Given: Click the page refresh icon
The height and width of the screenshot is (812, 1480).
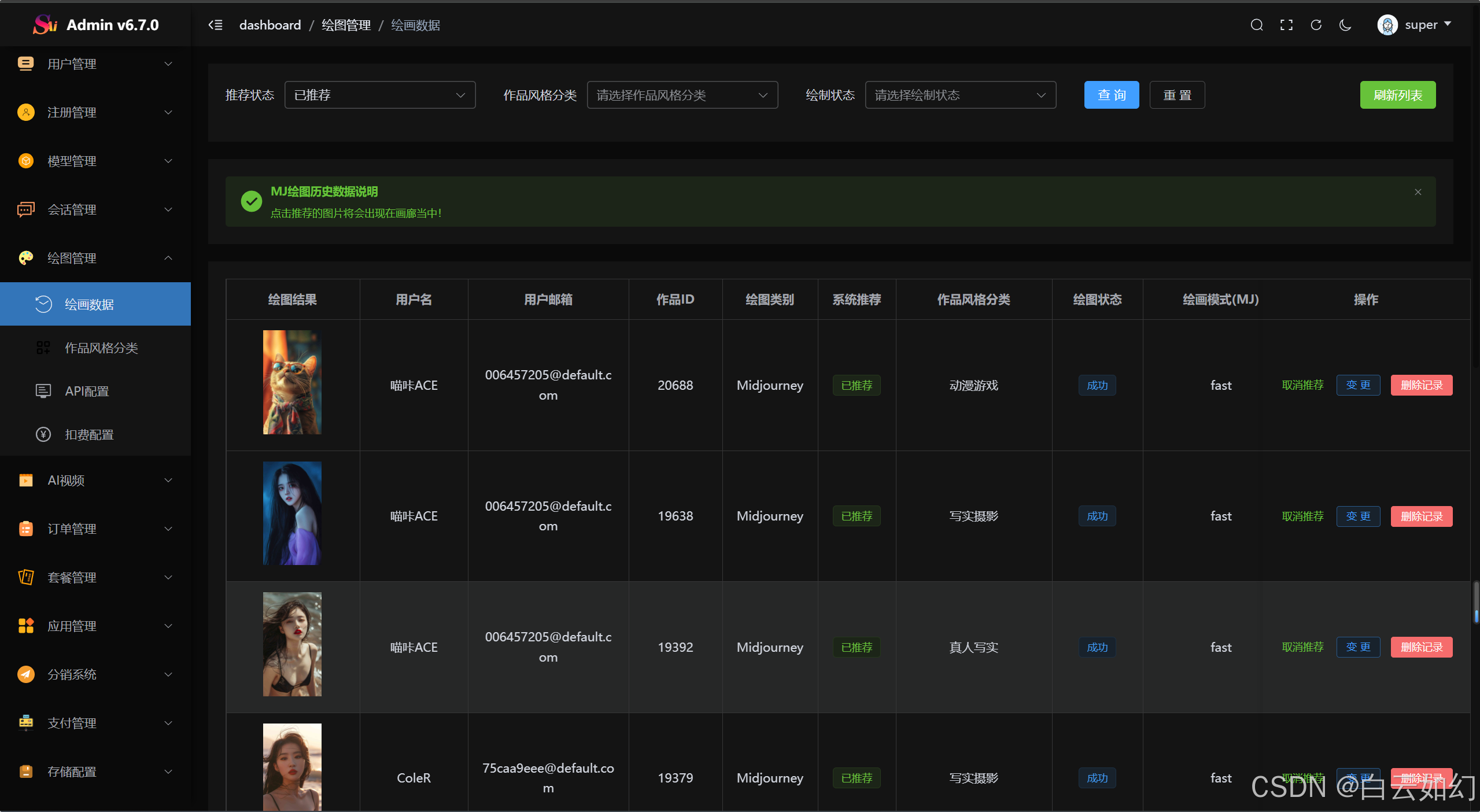Looking at the screenshot, I should [1316, 25].
